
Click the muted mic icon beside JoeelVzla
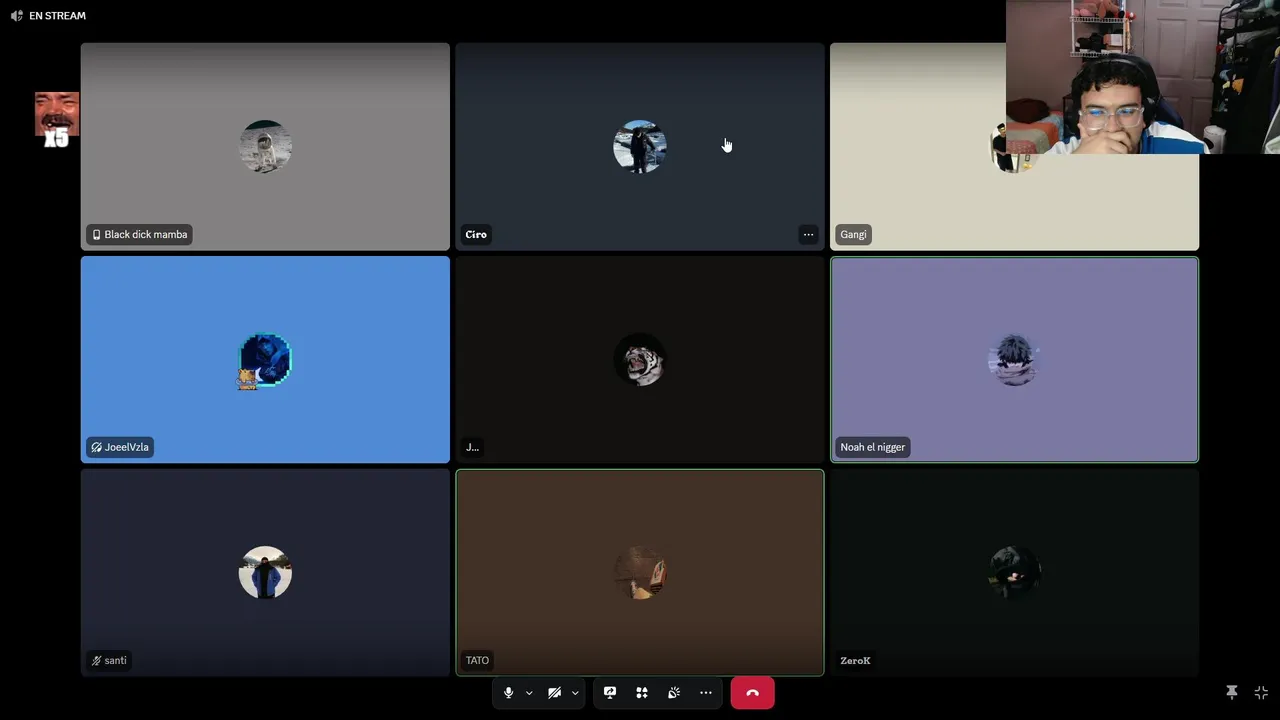96,447
